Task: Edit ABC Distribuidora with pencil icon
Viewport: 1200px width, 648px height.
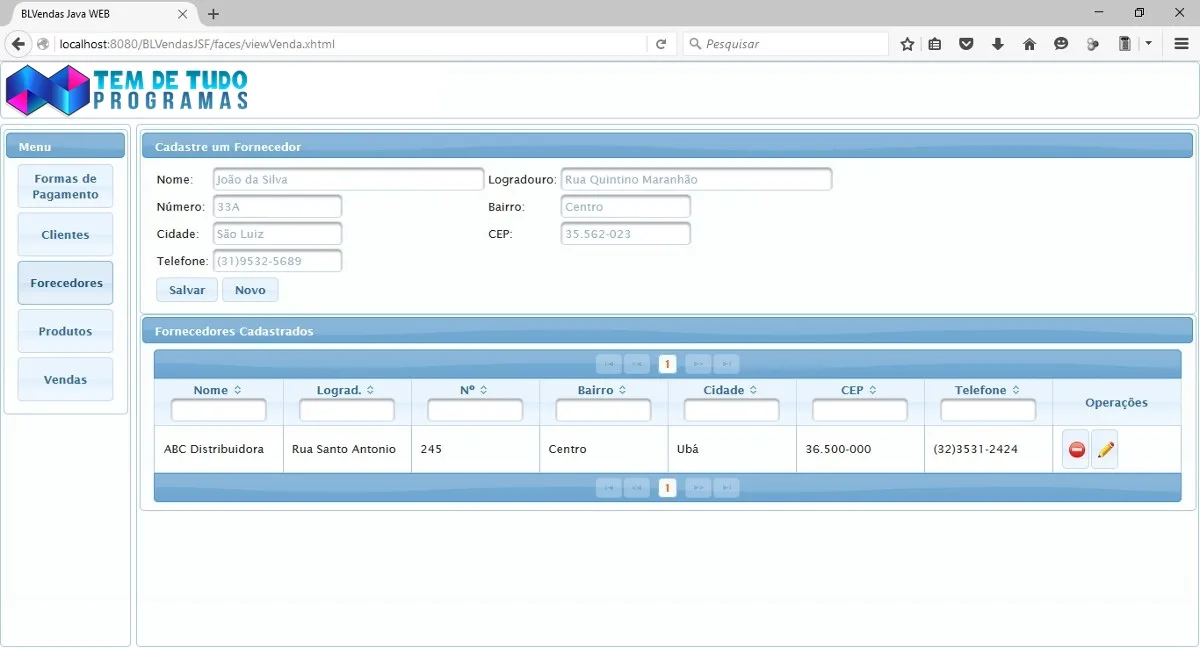Action: click(x=1105, y=450)
